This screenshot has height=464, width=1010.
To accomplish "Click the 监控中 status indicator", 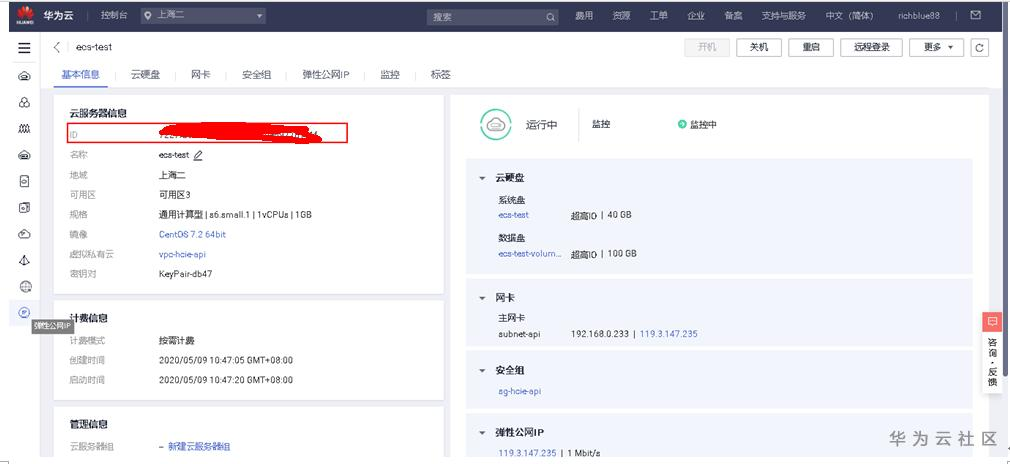I will pos(697,124).
